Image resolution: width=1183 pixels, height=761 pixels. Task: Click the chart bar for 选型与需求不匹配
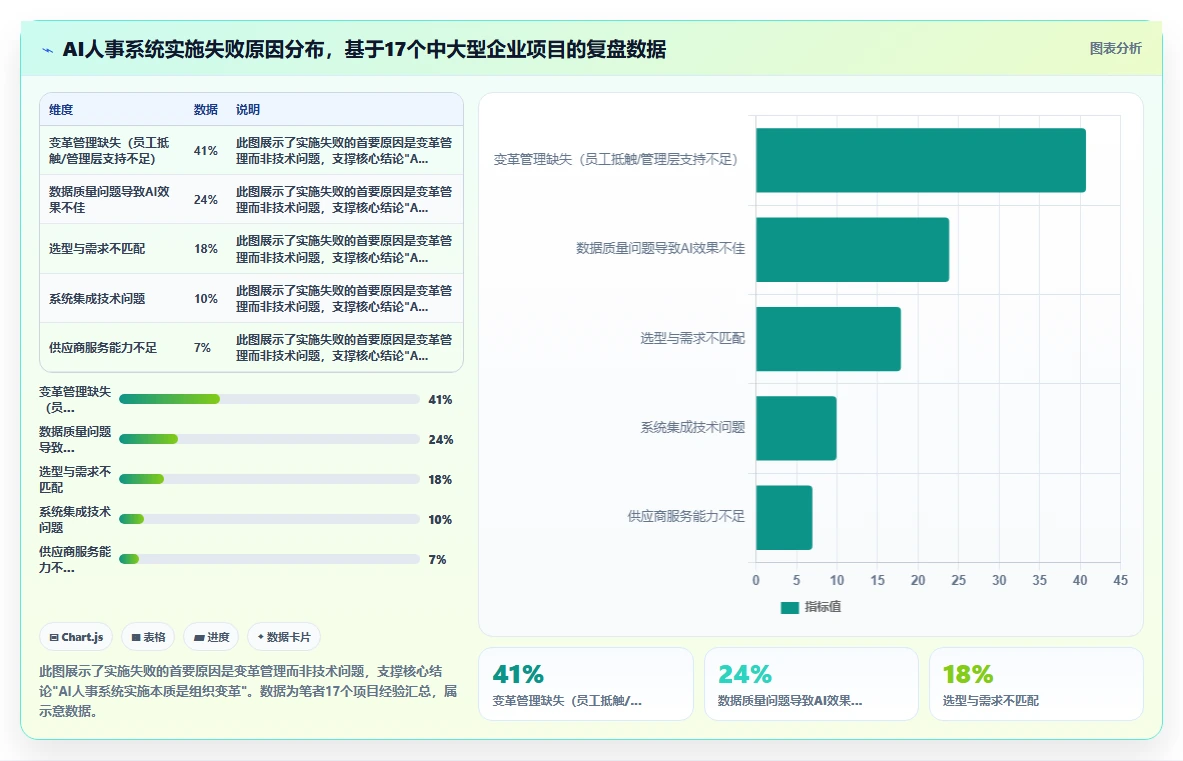[x=828, y=339]
